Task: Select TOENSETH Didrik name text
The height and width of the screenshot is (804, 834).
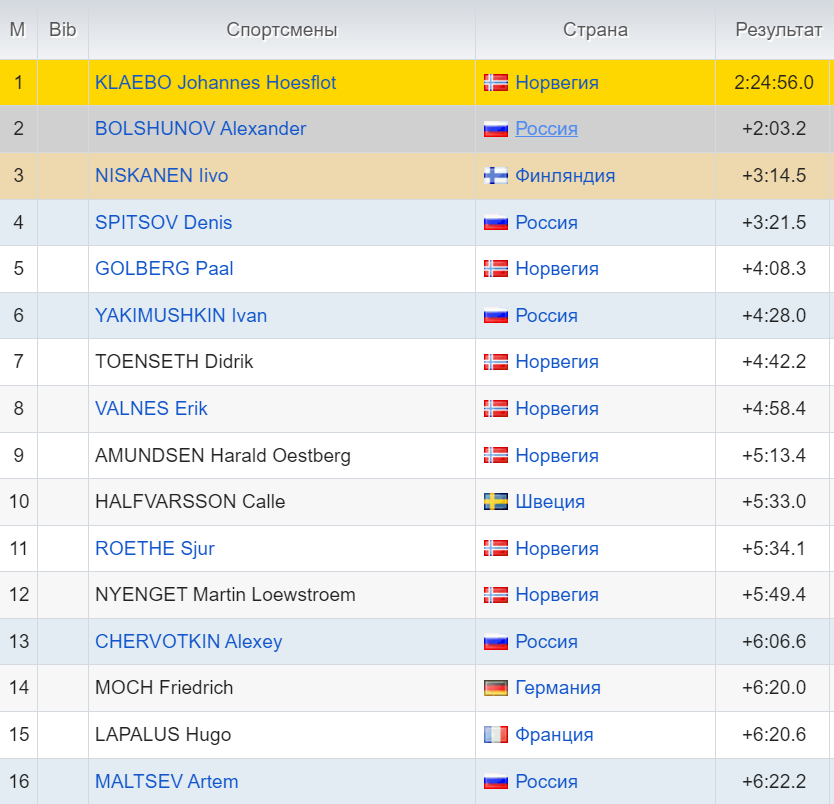Action: (x=174, y=362)
